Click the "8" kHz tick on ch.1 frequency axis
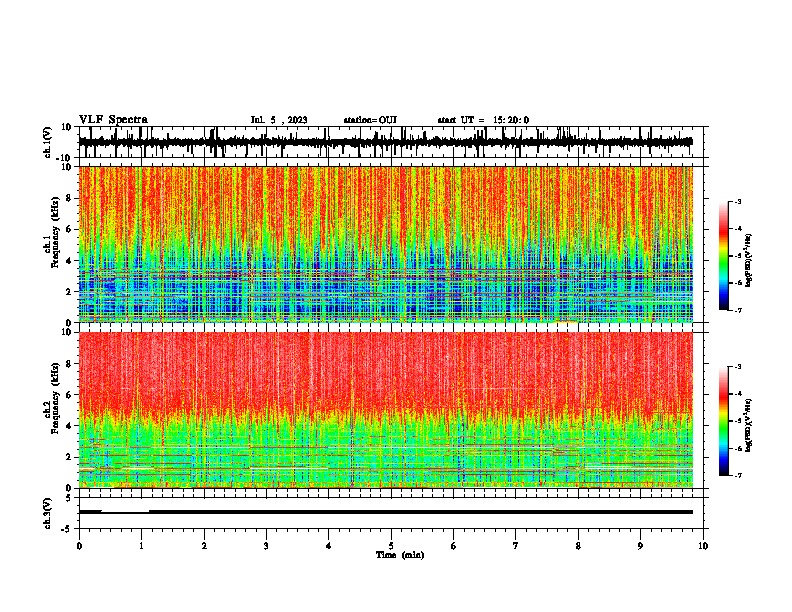Screen dimensions: 792x612 coord(70,198)
